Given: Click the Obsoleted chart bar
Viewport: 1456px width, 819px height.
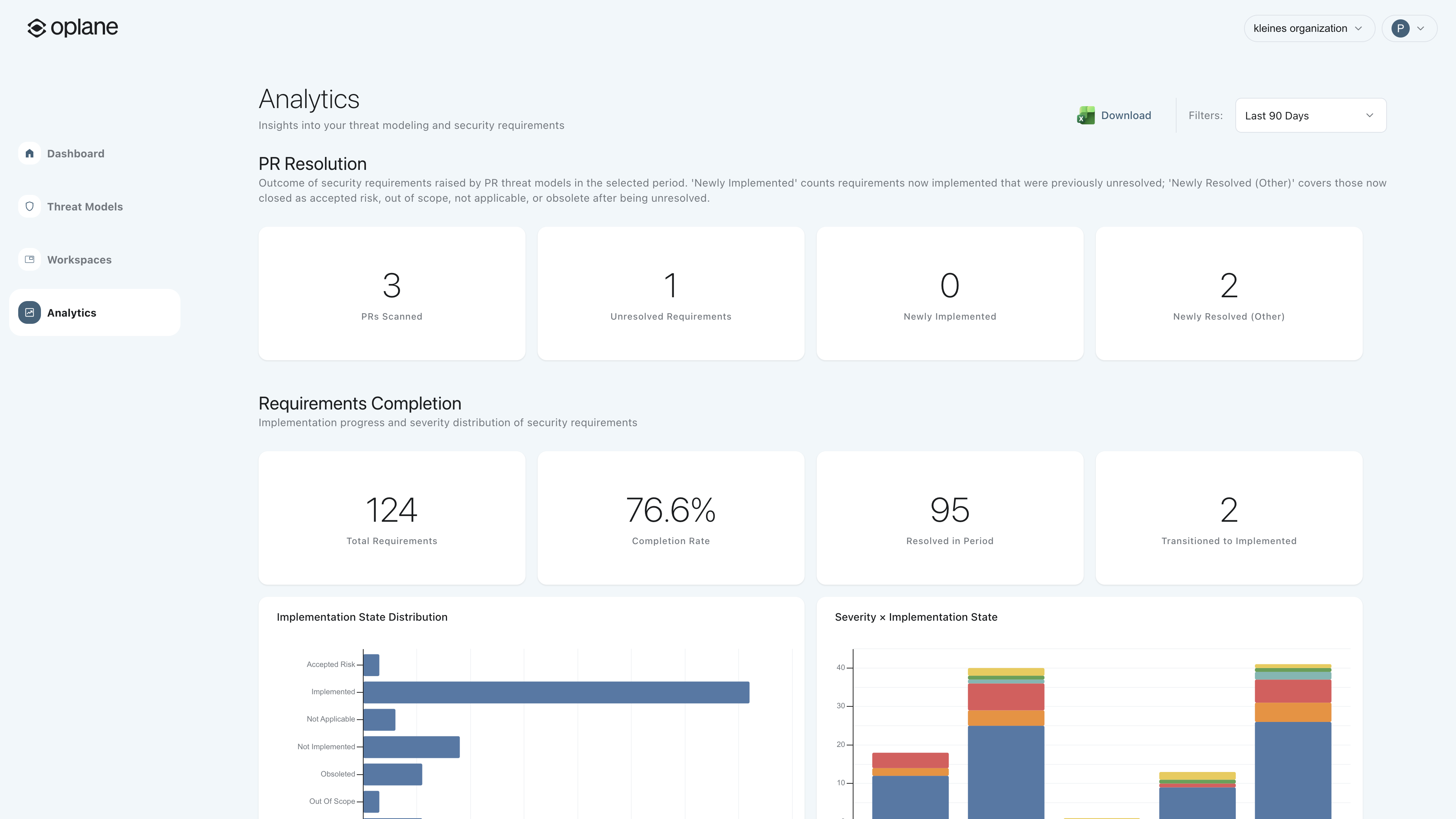Looking at the screenshot, I should (393, 774).
